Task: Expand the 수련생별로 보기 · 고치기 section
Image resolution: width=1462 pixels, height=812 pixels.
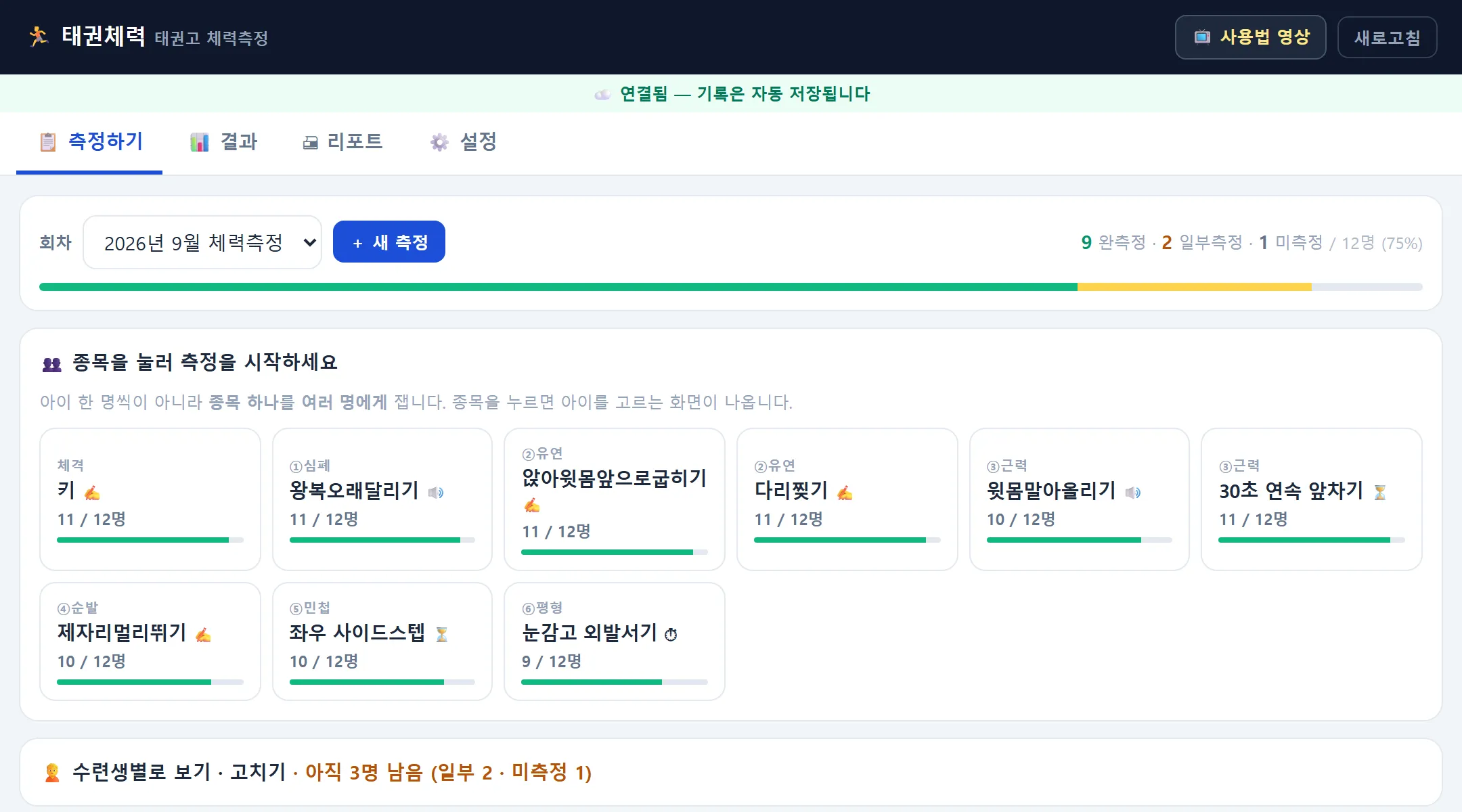Action: (731, 772)
